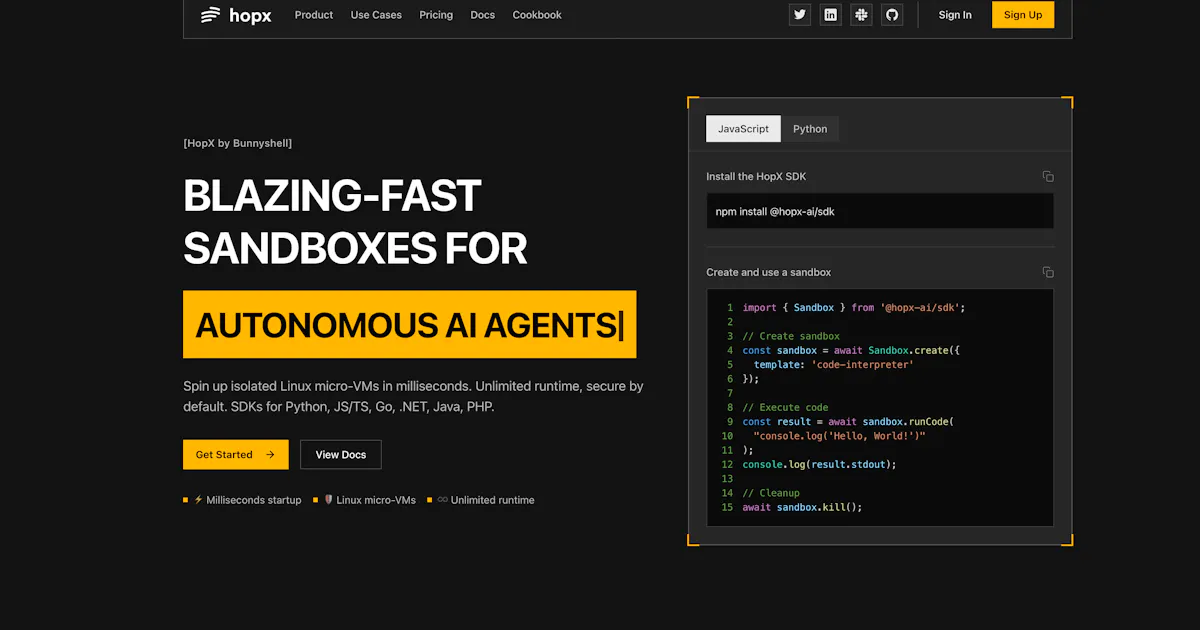
Task: Open the Product menu
Action: coord(314,15)
